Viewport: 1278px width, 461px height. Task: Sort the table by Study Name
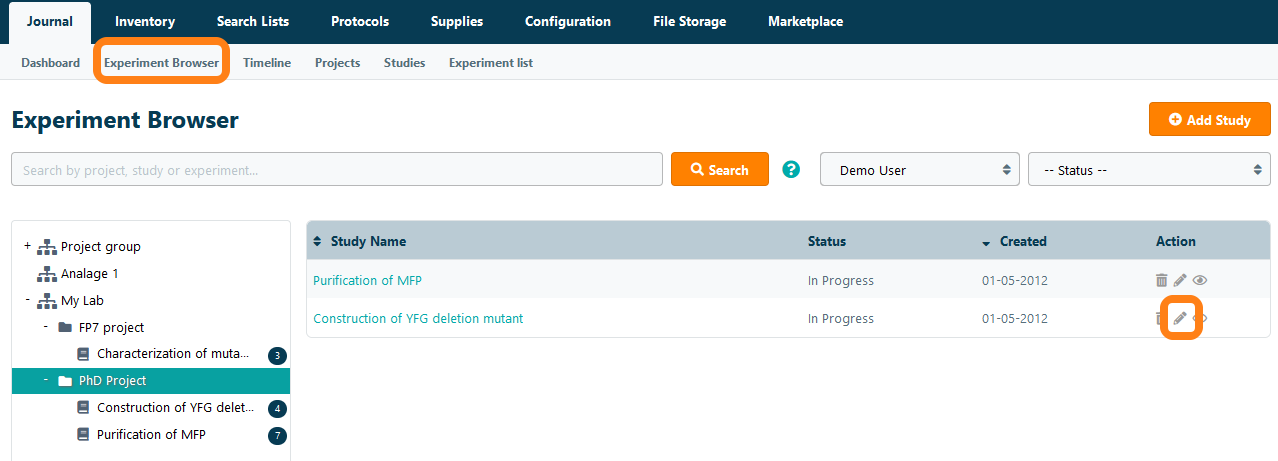click(x=367, y=241)
